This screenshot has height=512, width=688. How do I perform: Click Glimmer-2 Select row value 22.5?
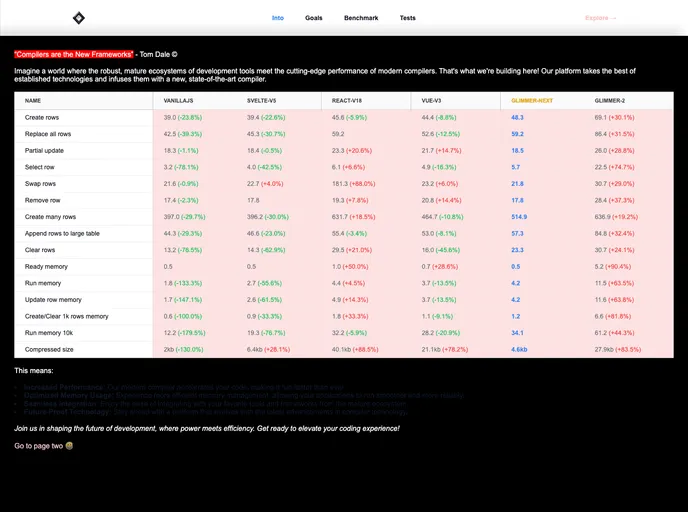click(x=601, y=167)
